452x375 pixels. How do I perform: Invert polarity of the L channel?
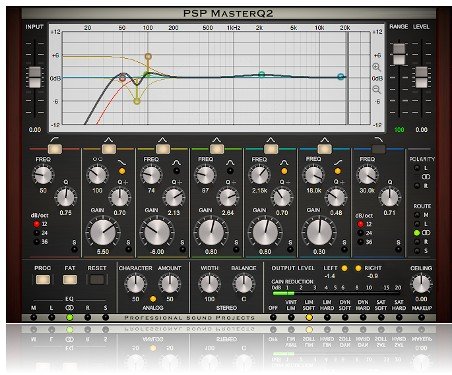pyautogui.click(x=417, y=168)
